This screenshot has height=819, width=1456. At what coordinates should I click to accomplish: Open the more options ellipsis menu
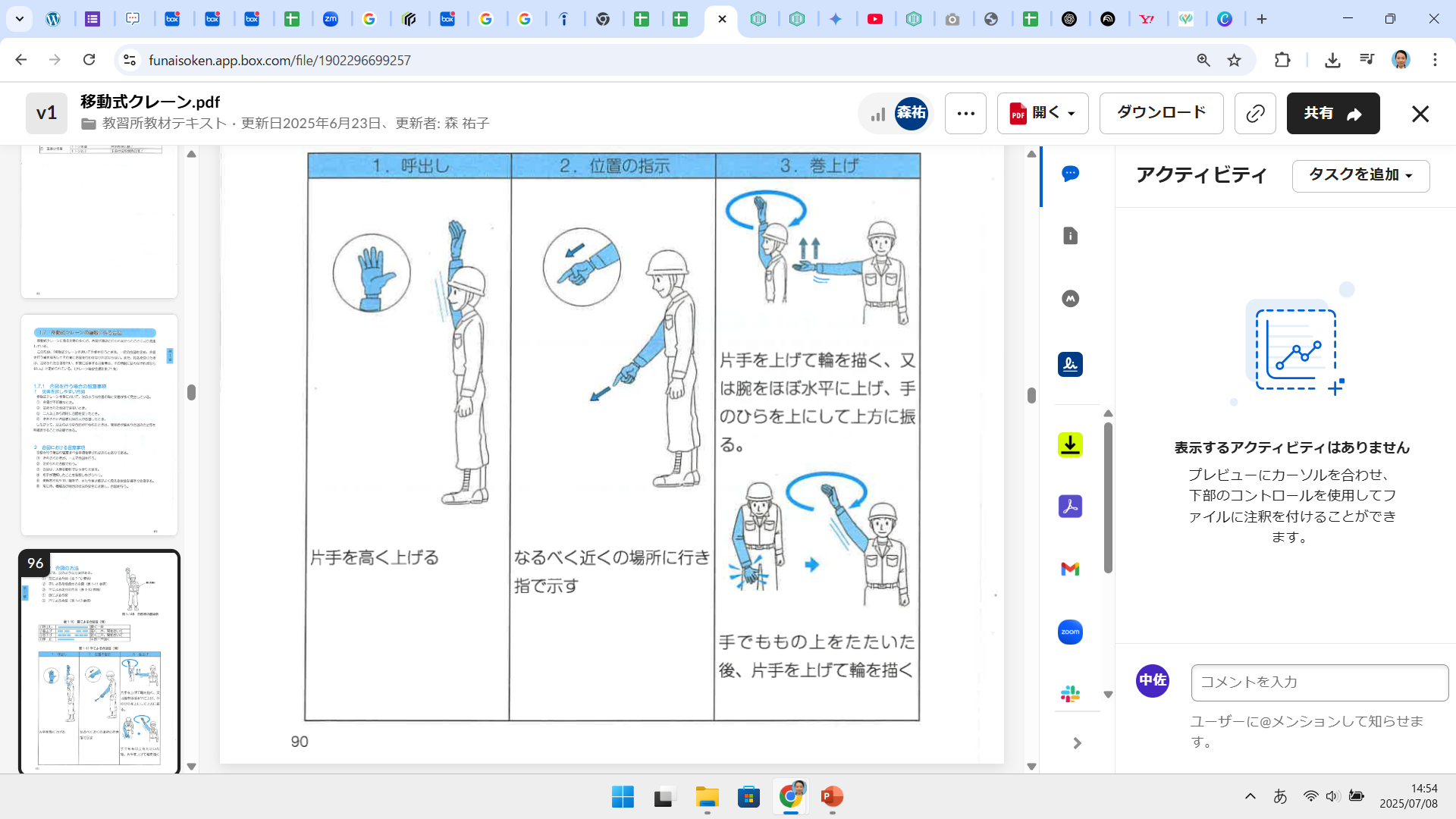(965, 114)
